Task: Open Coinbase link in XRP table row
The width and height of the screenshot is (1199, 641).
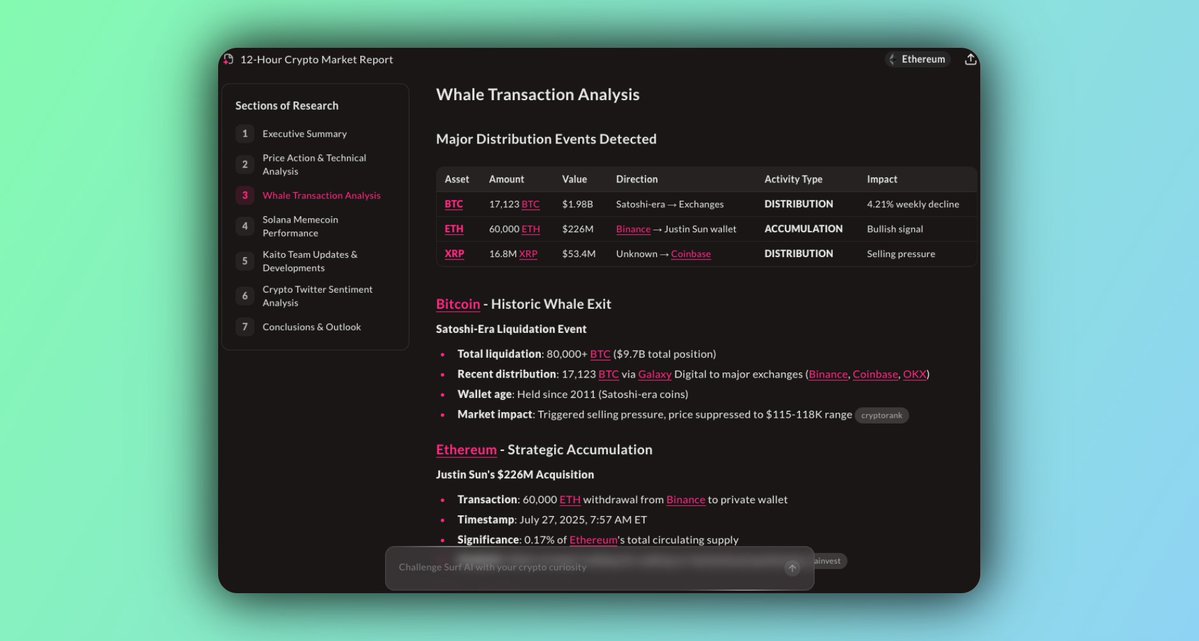Action: [690, 254]
